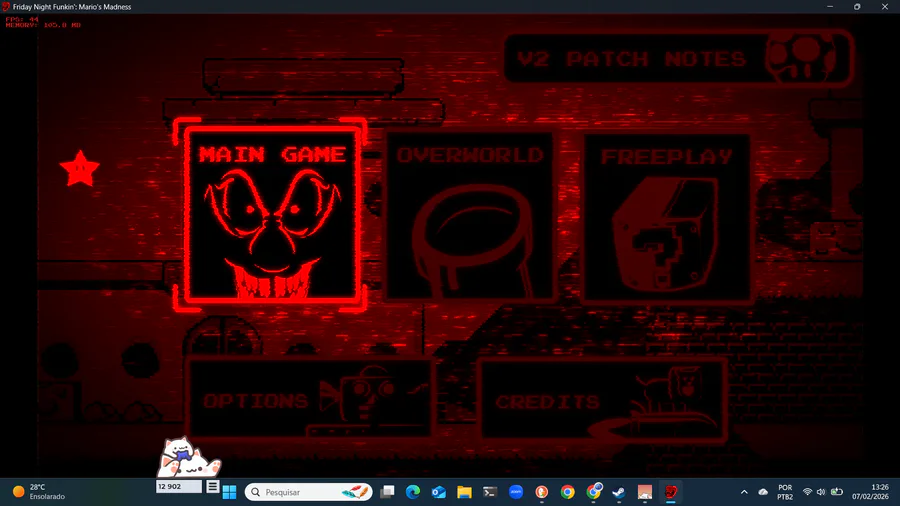Open the OVERWORLD menu card
This screenshot has width=900, height=506.
pyautogui.click(x=470, y=217)
